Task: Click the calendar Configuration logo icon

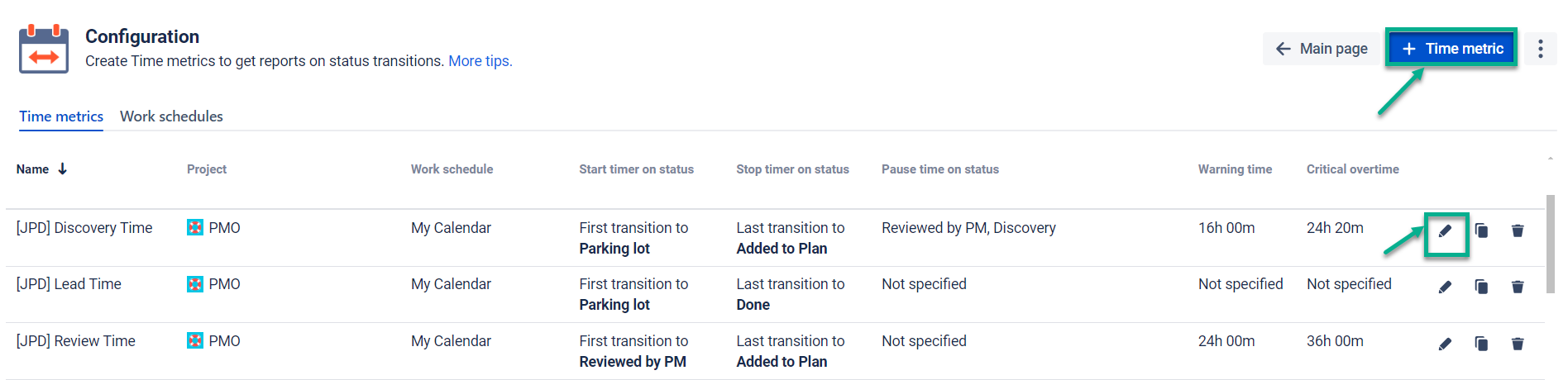Action: [x=44, y=49]
